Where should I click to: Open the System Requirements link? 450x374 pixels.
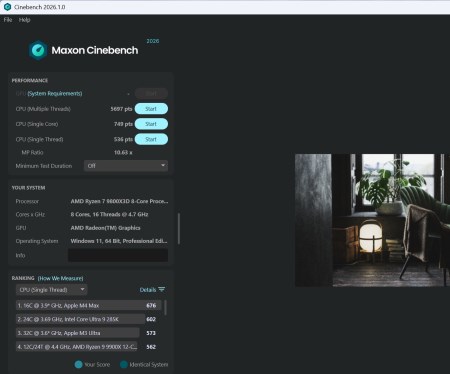coord(55,93)
